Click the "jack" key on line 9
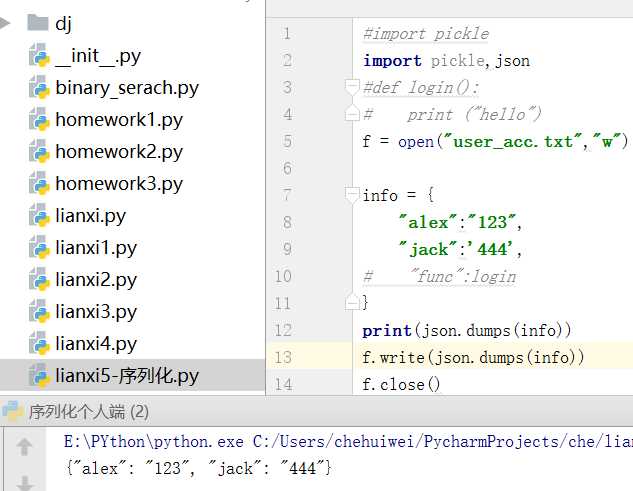 428,249
